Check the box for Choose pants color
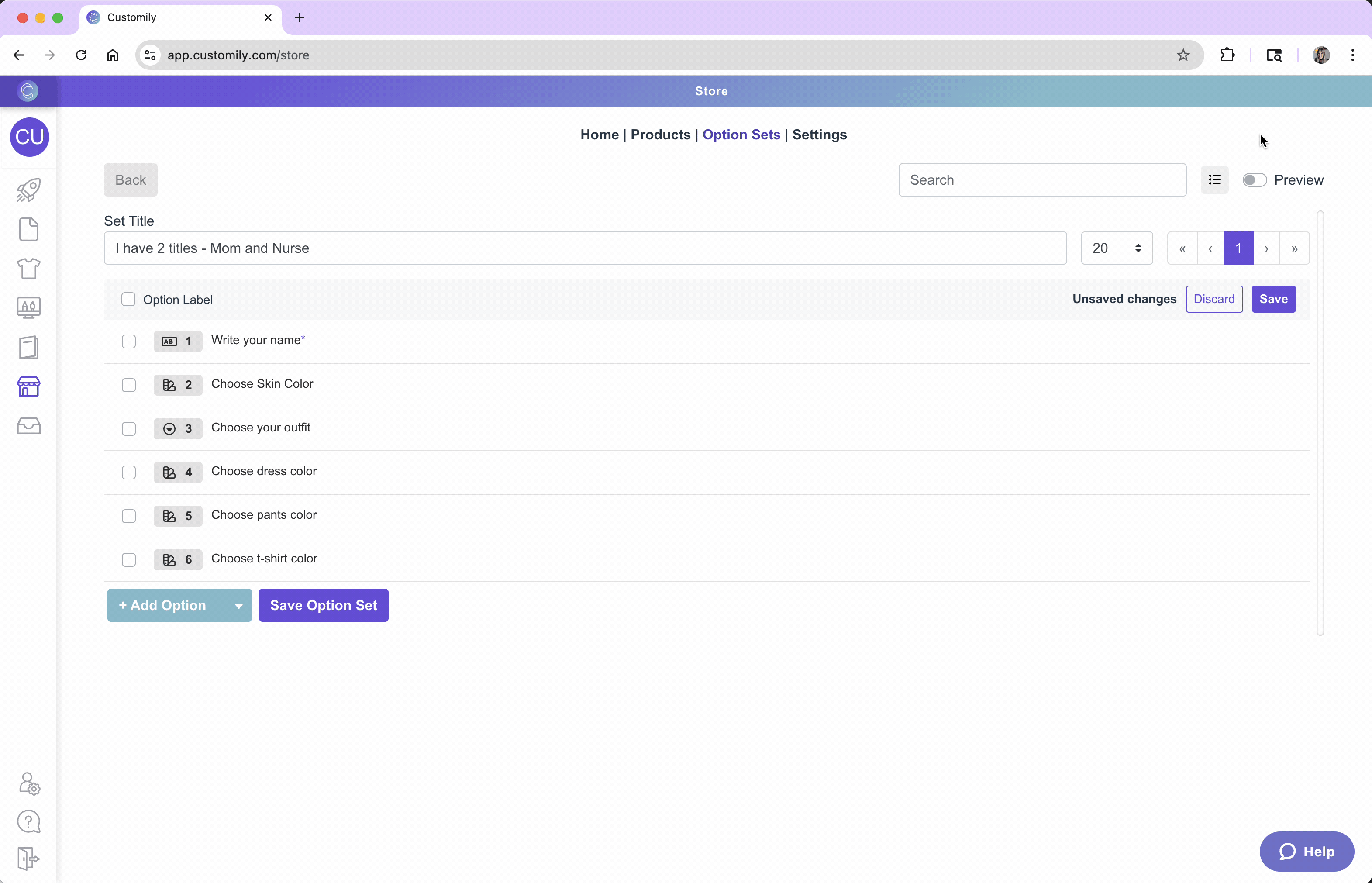This screenshot has width=1372, height=883. (x=128, y=516)
